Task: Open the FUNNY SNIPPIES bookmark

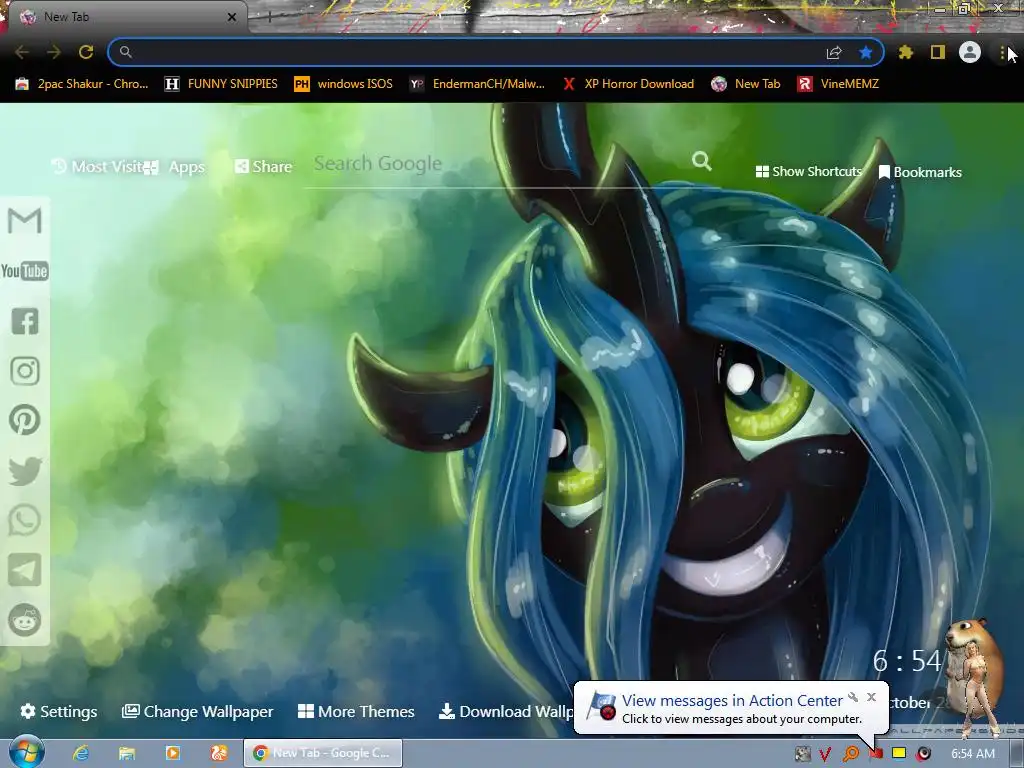Action: pos(222,84)
